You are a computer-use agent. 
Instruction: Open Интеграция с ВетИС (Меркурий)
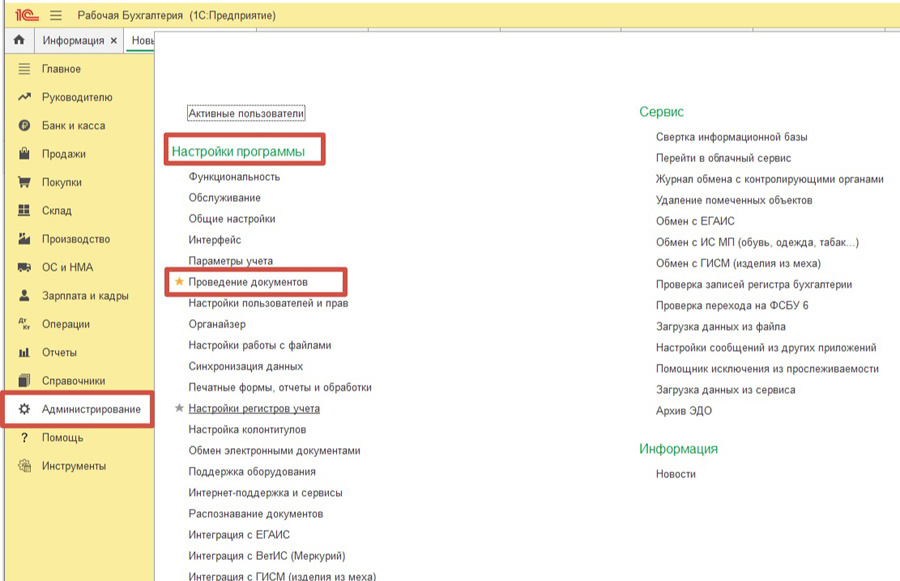267,556
